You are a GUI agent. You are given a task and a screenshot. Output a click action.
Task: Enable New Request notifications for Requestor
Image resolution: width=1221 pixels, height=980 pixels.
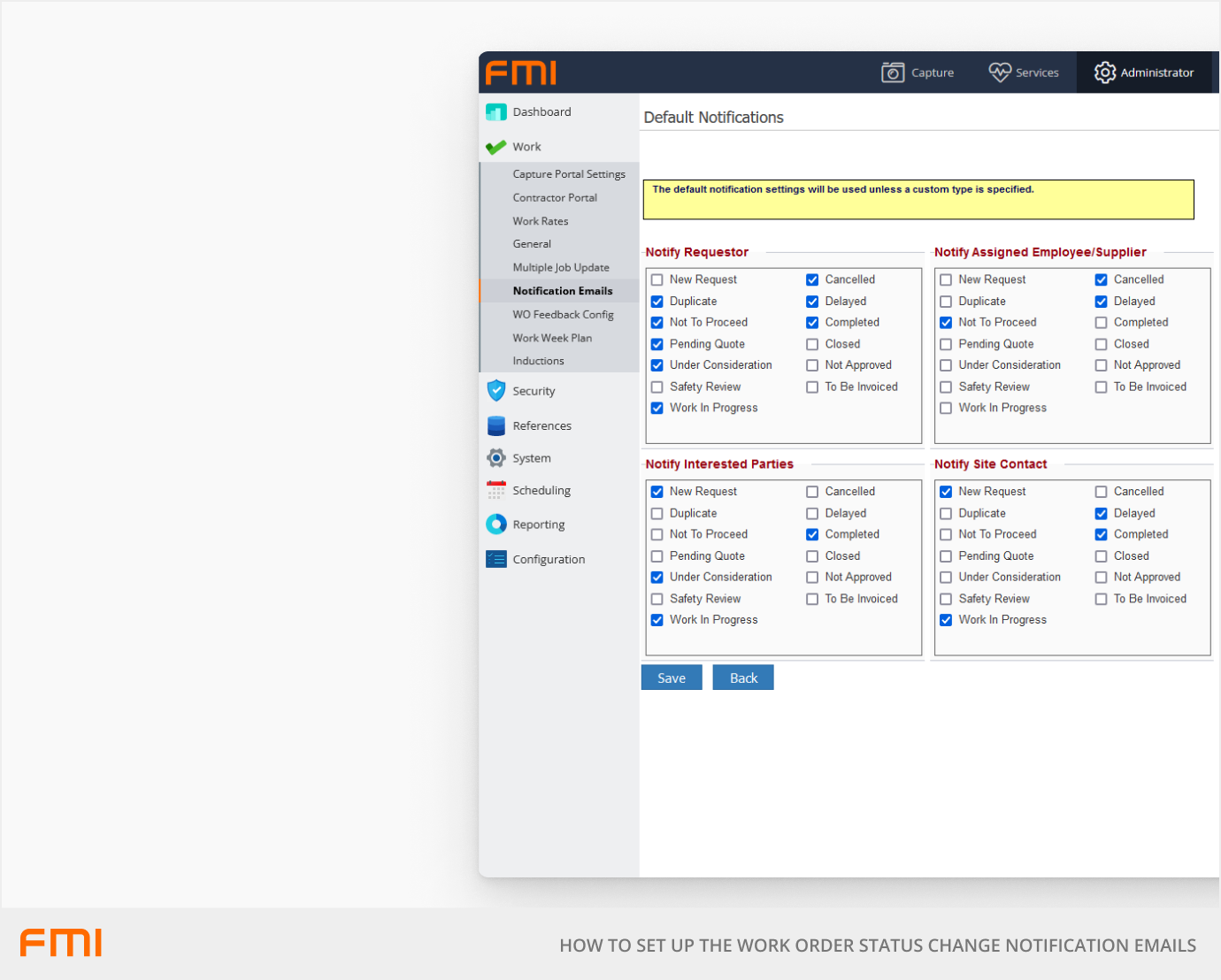[x=657, y=279]
